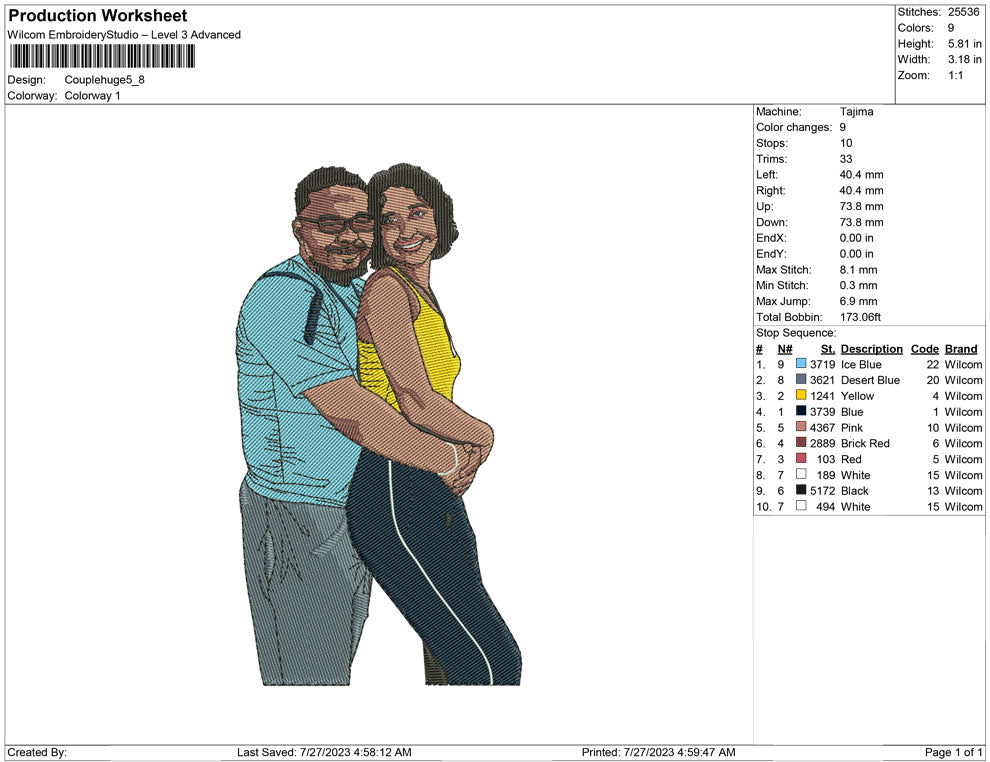Screen dimensions: 990x762
Task: Click the Ice Blue color swatch
Action: (801, 364)
